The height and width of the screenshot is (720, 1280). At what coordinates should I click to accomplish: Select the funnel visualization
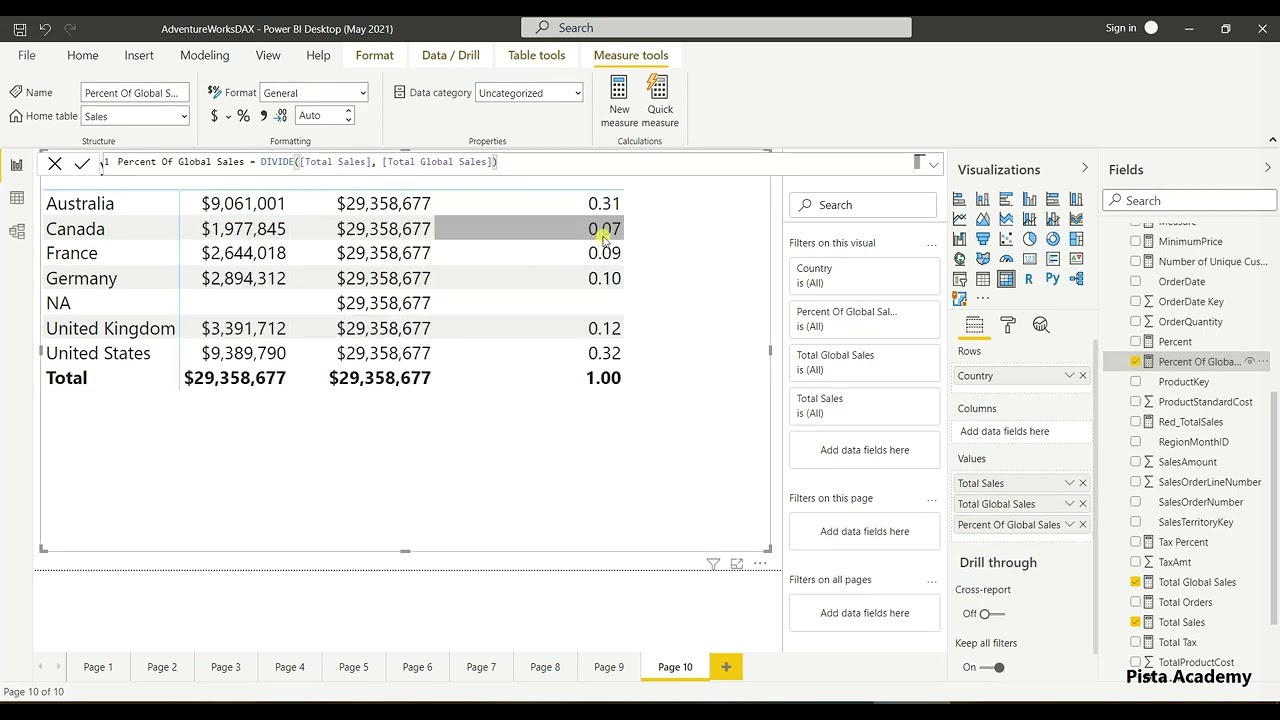(983, 239)
